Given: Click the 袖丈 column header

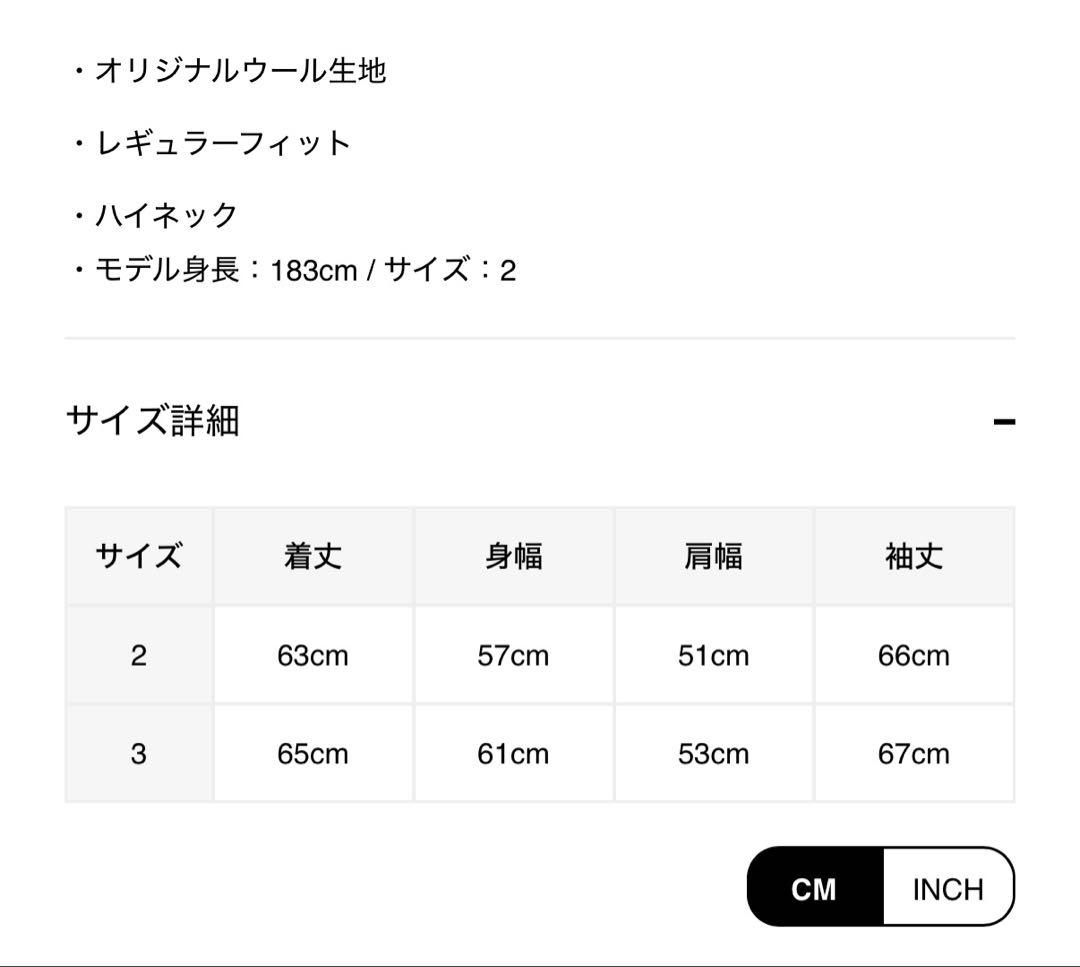Looking at the screenshot, I should pyautogui.click(x=914, y=556).
